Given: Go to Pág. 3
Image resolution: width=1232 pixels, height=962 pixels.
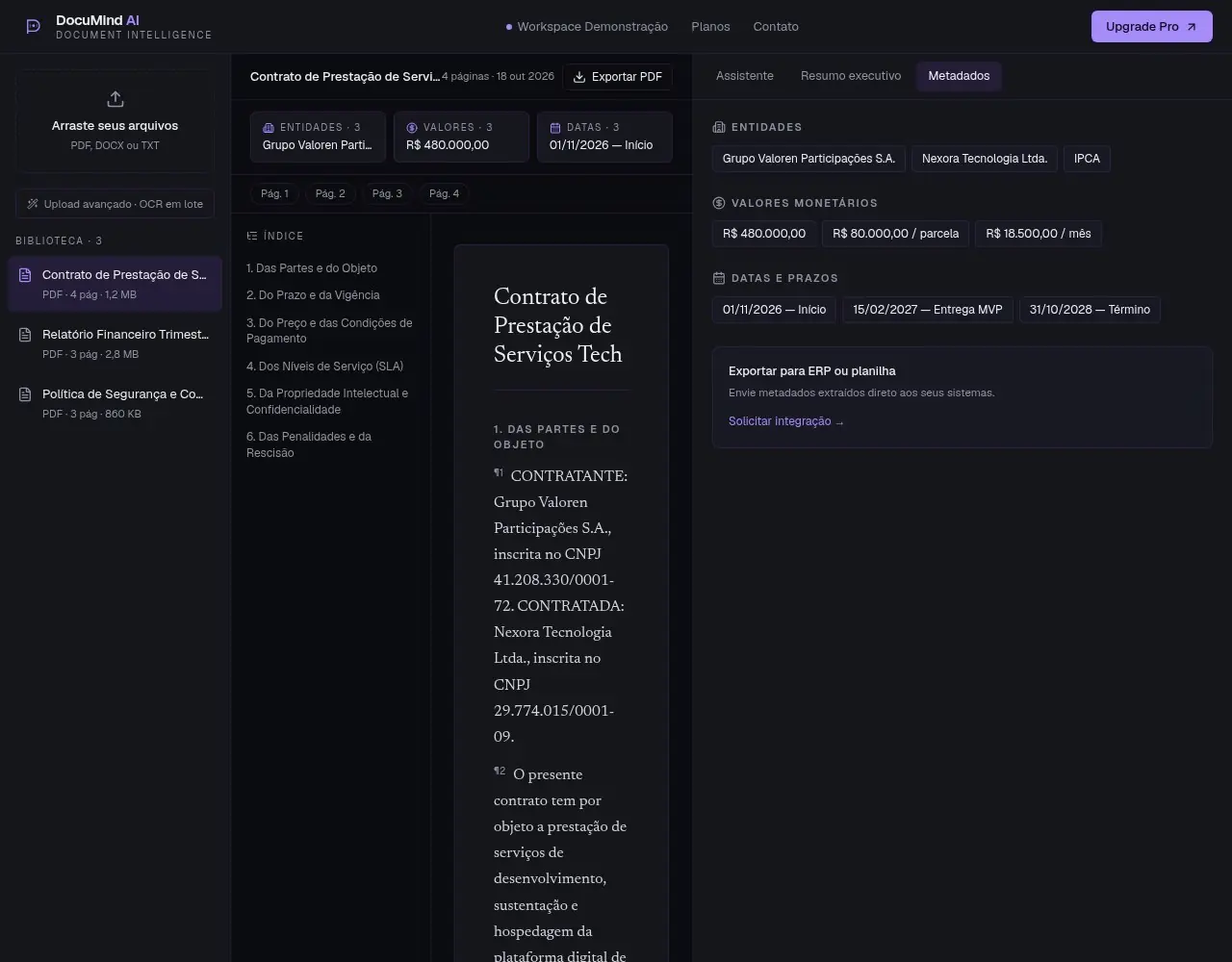Looking at the screenshot, I should (x=387, y=193).
